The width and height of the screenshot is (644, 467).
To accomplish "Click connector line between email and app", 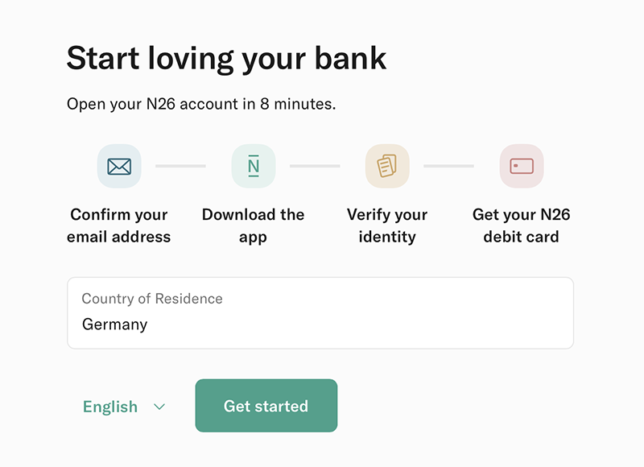I will 181,166.
